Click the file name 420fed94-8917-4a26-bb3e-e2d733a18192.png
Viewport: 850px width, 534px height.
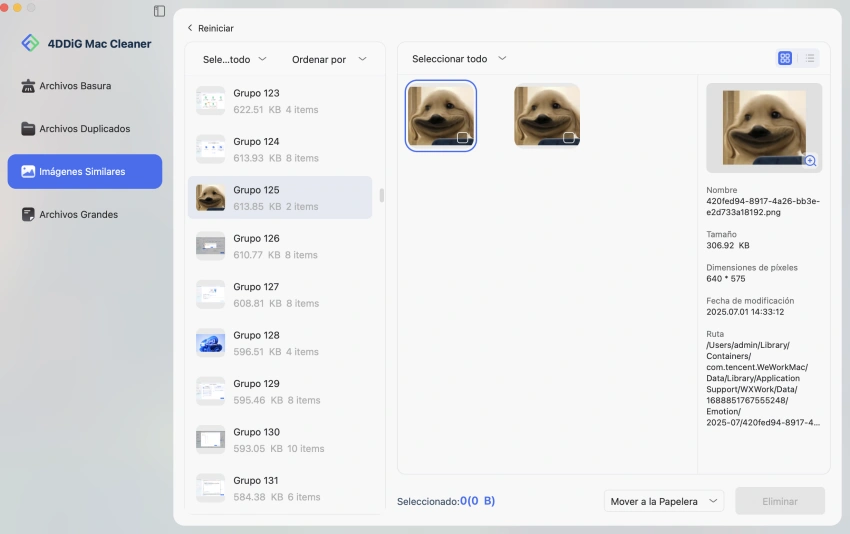[x=763, y=207]
